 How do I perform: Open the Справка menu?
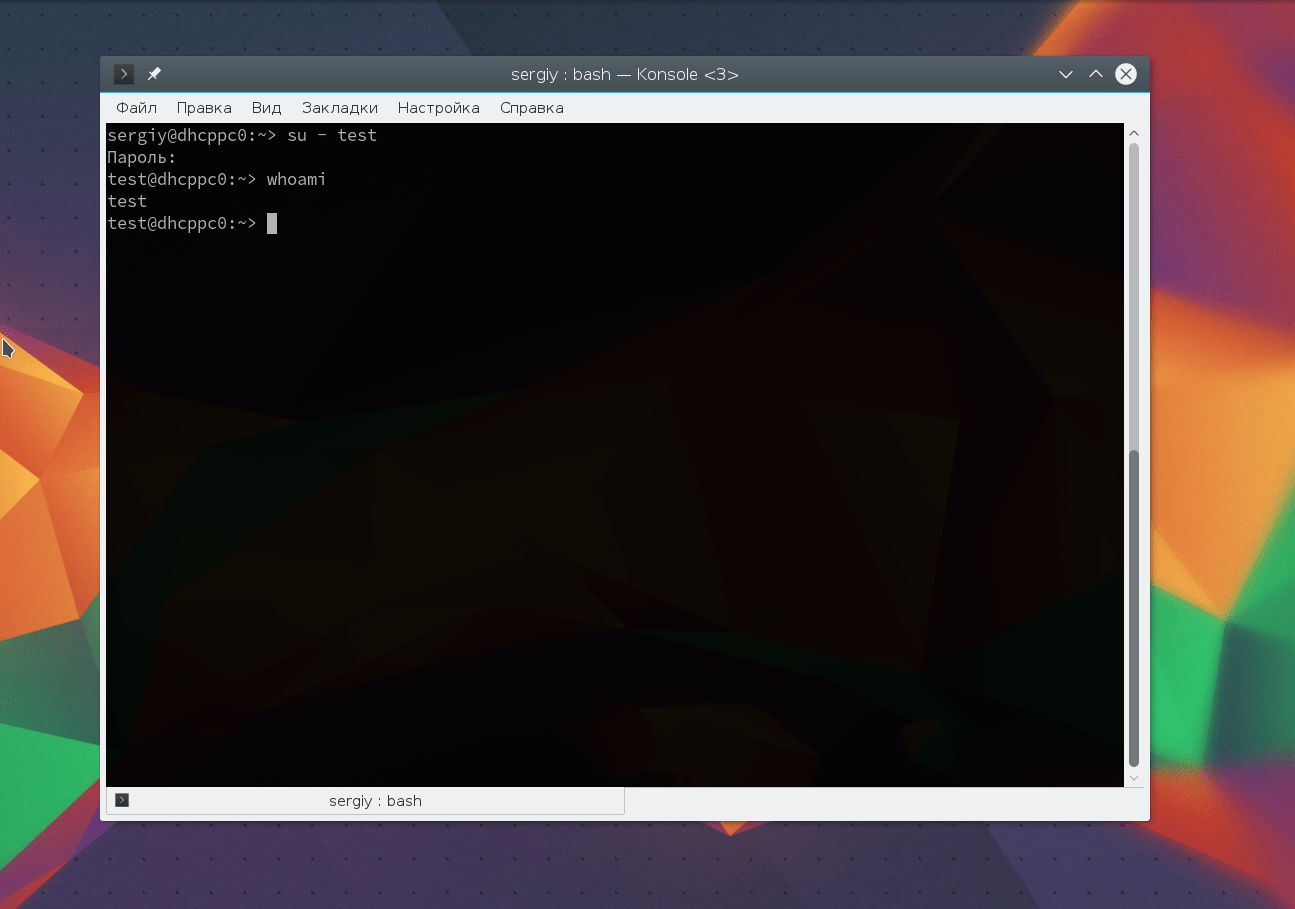[x=531, y=107]
